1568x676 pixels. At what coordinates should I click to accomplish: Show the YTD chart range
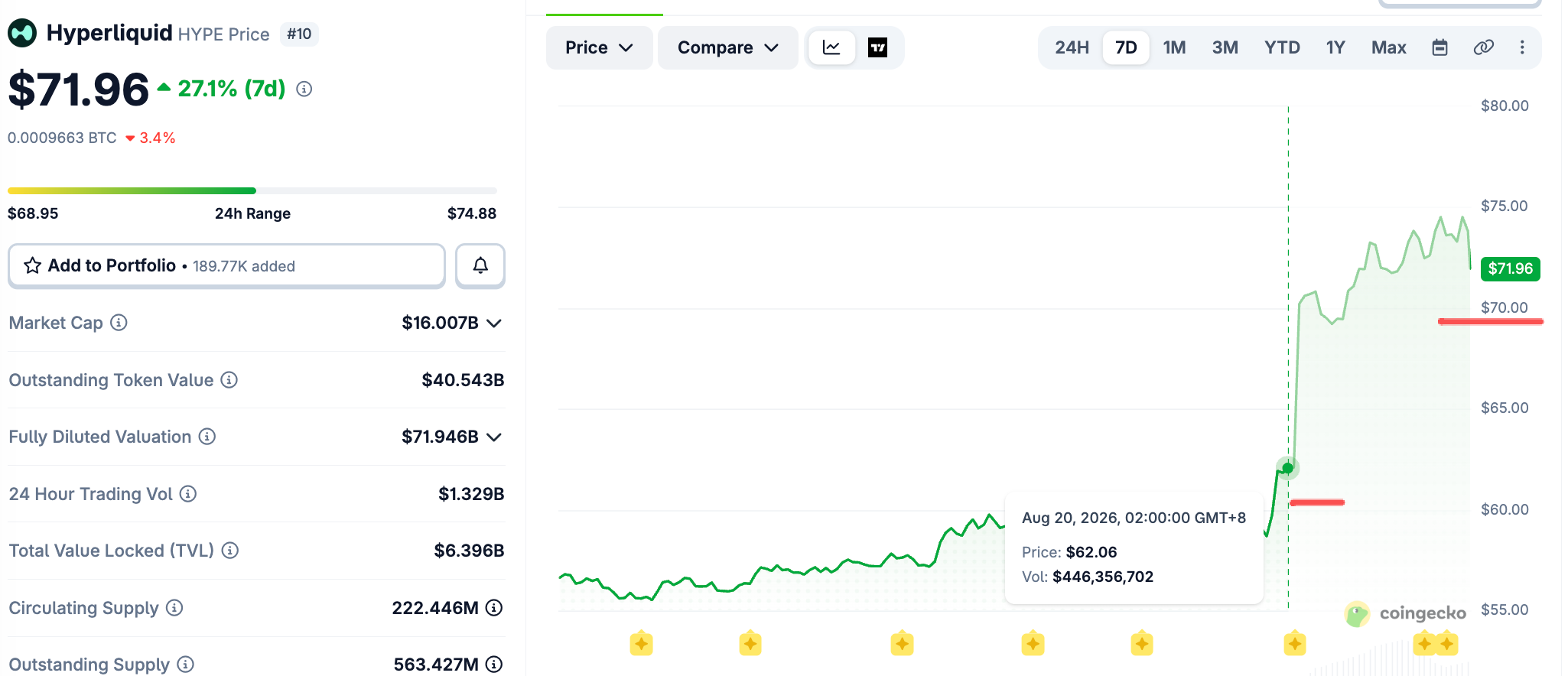pos(1282,47)
